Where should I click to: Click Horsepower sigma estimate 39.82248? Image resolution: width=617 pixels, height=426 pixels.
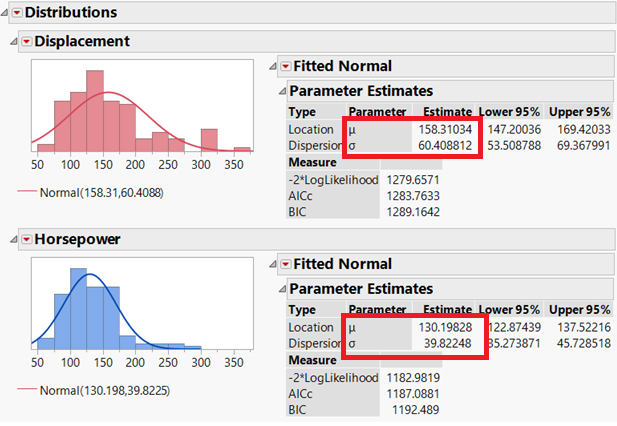pos(447,343)
